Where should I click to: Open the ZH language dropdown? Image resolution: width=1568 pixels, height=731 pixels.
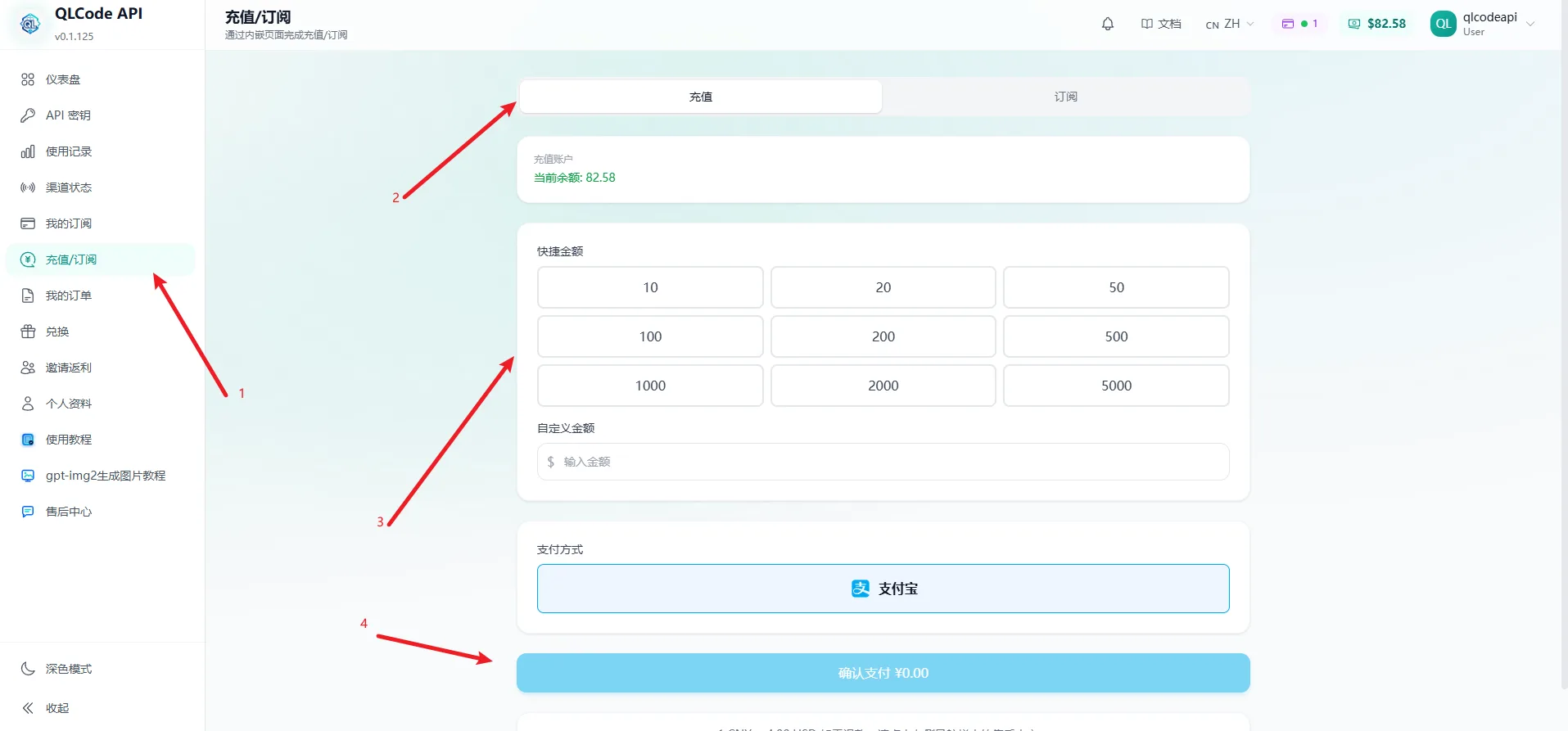[1230, 24]
